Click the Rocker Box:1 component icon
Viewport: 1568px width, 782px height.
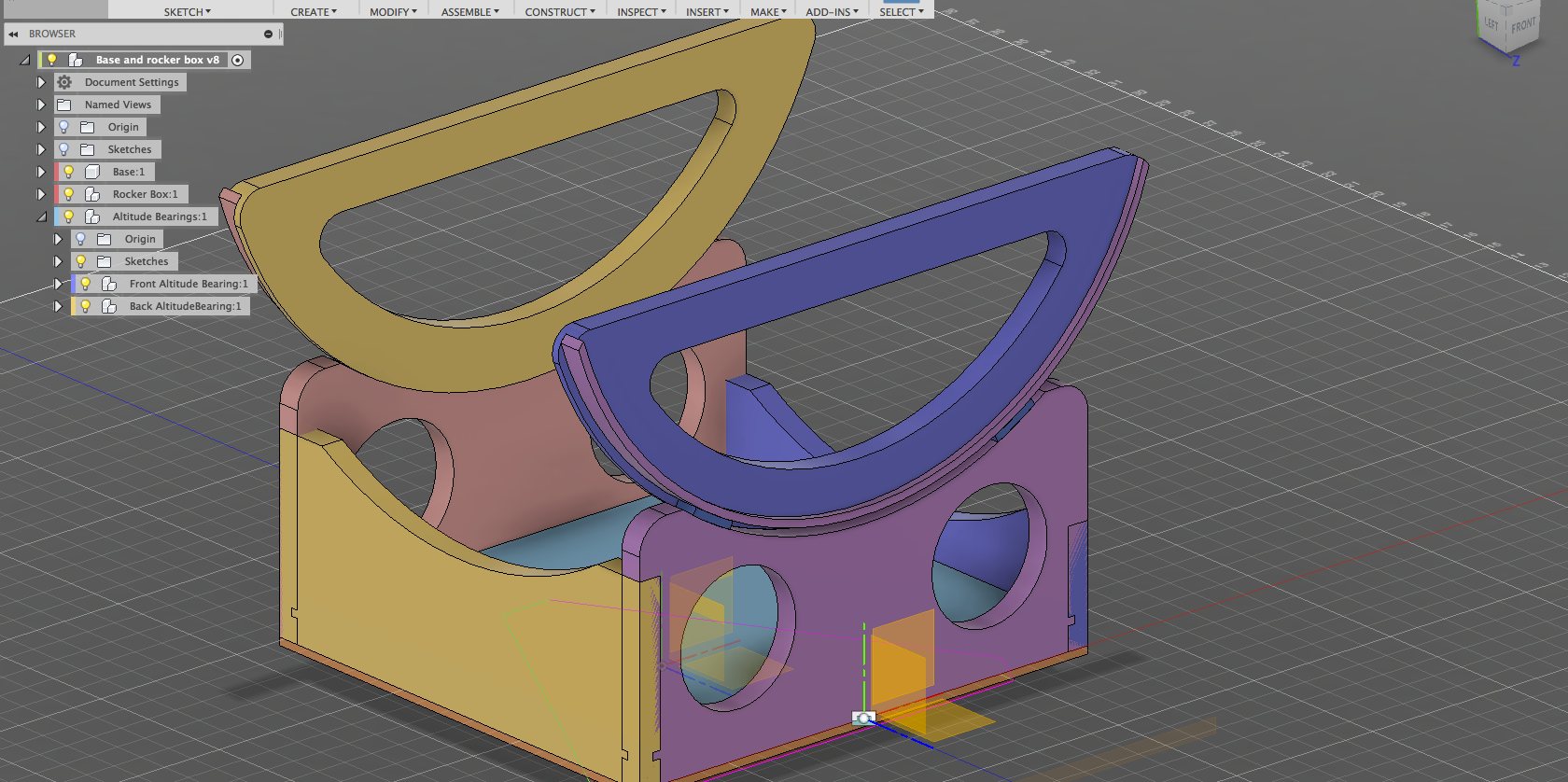click(92, 194)
